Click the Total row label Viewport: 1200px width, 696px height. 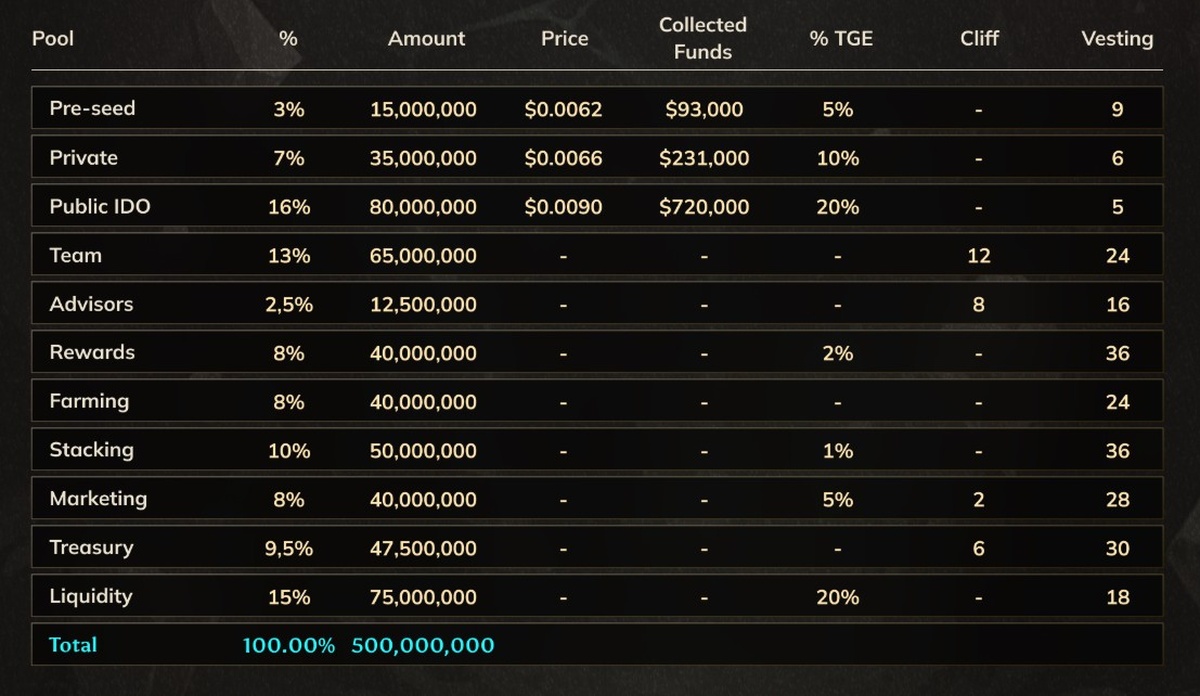(73, 645)
